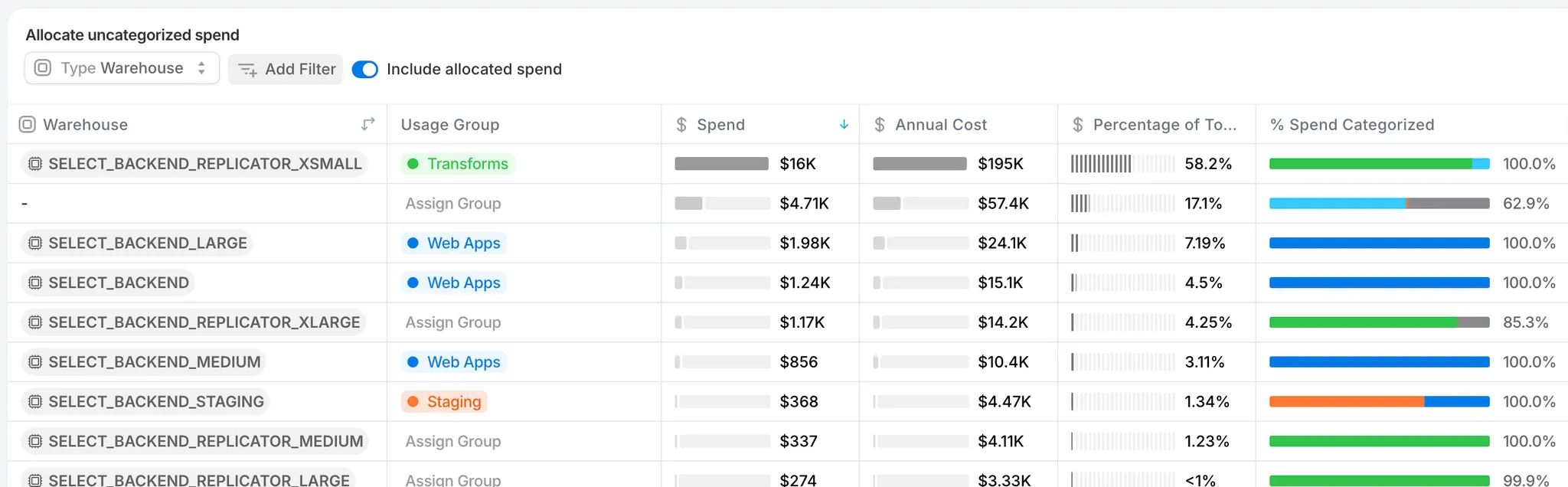Click the Usage Group column header
Screen dimensions: 1568x487
pyautogui.click(x=450, y=125)
